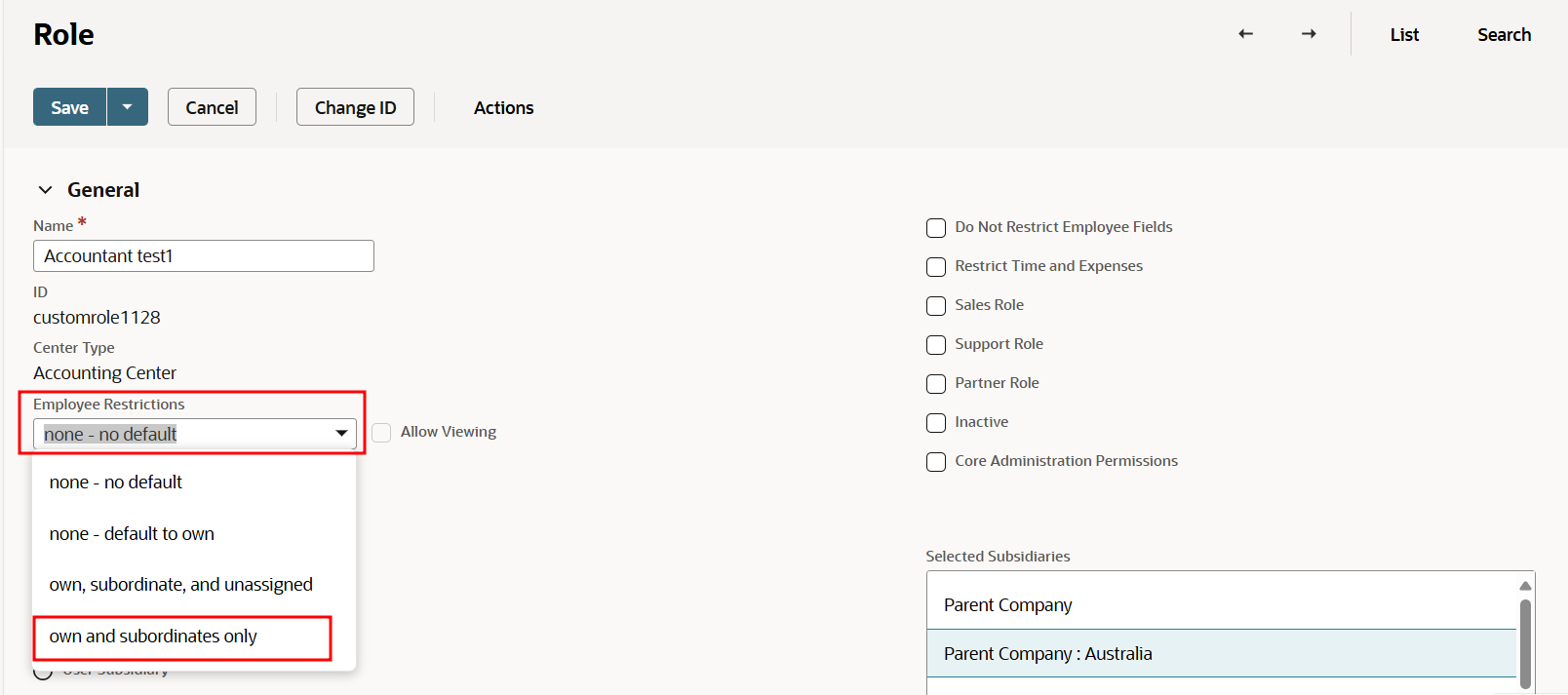This screenshot has width=1568, height=695.
Task: Tick the Support Role checkbox
Action: tap(936, 345)
